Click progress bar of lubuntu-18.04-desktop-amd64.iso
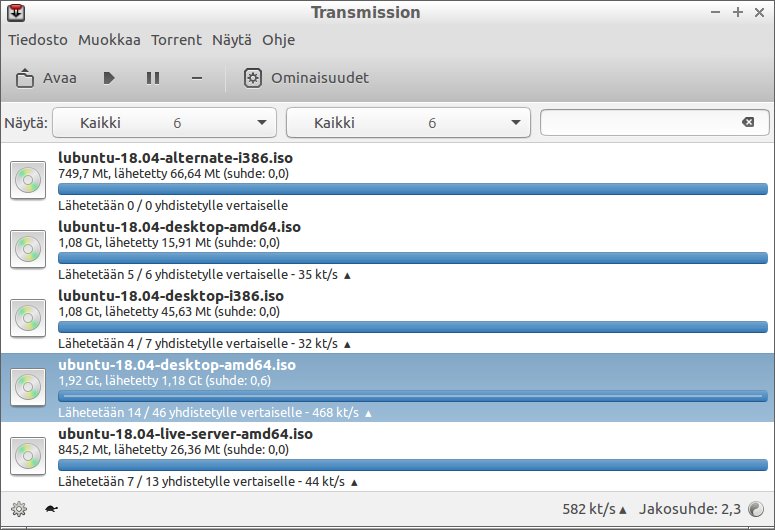Image resolution: width=775 pixels, height=530 pixels. (x=413, y=258)
